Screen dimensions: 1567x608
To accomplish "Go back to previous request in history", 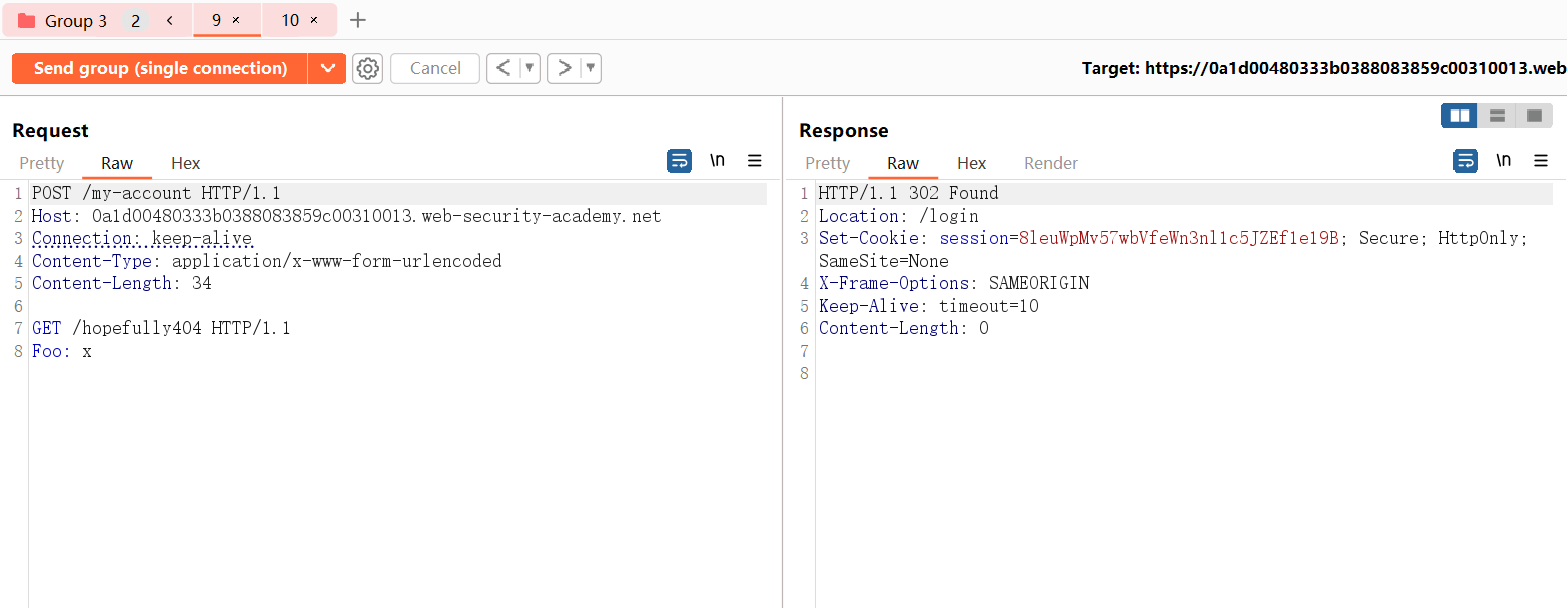I will (x=504, y=68).
